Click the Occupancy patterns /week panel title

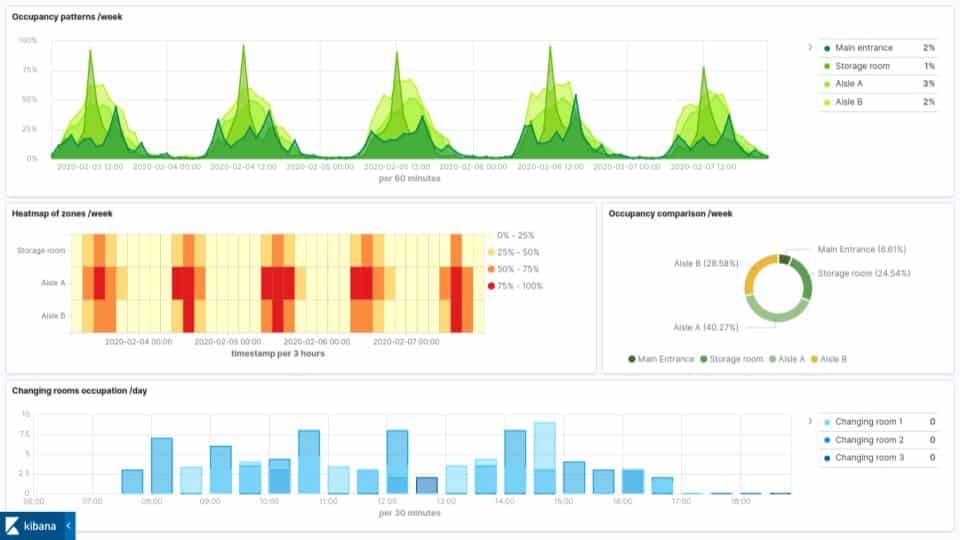pyautogui.click(x=67, y=17)
